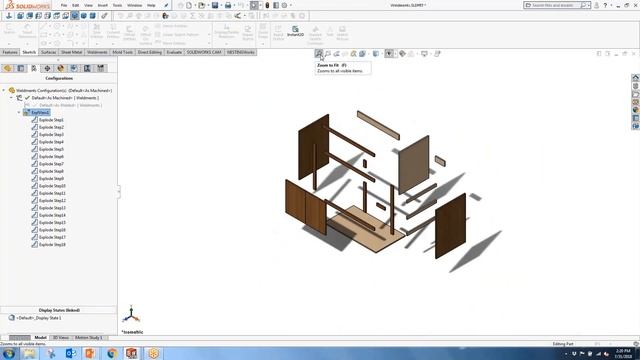Screen dimensions: 640x360
Task: Open the DimXpertManager crosshair tab icon
Action: (x=47, y=68)
